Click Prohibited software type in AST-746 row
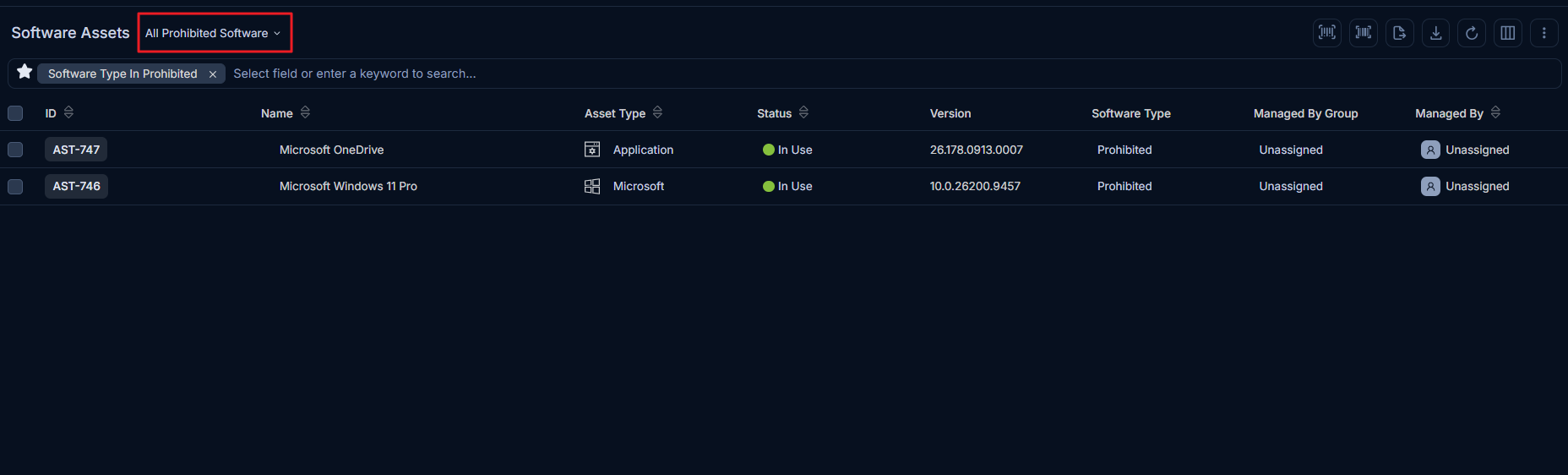The width and height of the screenshot is (1568, 475). point(1124,186)
